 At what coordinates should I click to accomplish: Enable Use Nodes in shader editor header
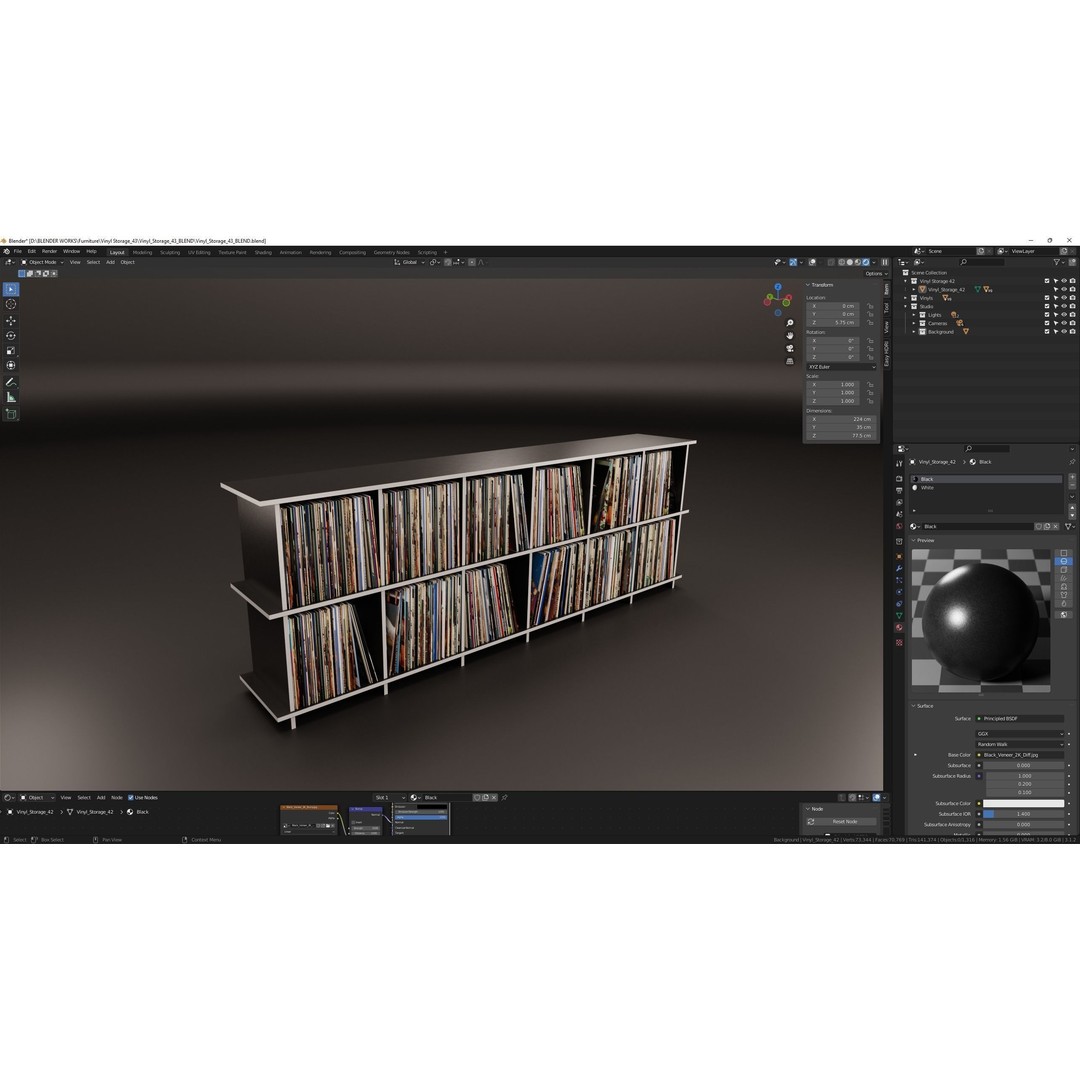coord(132,797)
